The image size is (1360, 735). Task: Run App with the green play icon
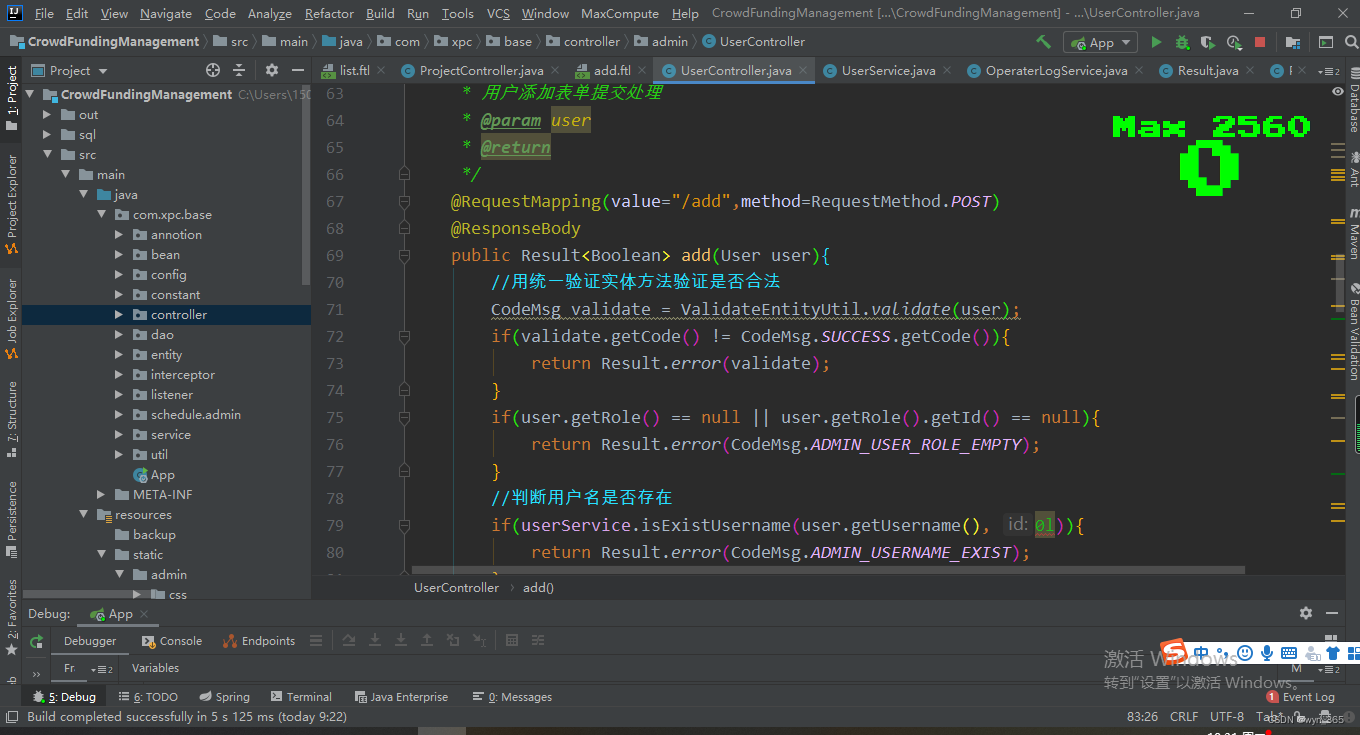pos(1157,42)
